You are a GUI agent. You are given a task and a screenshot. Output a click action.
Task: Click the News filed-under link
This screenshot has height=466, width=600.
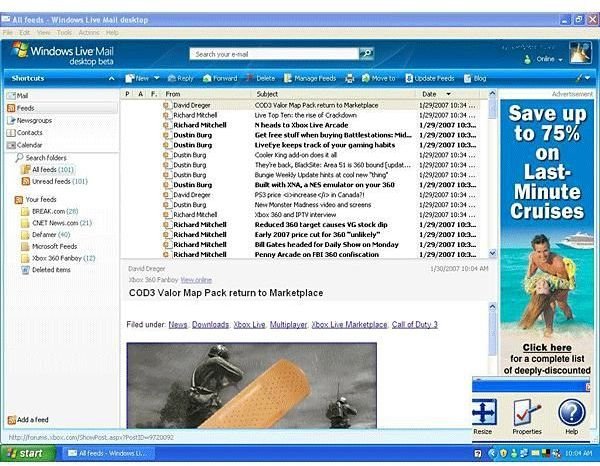178,325
